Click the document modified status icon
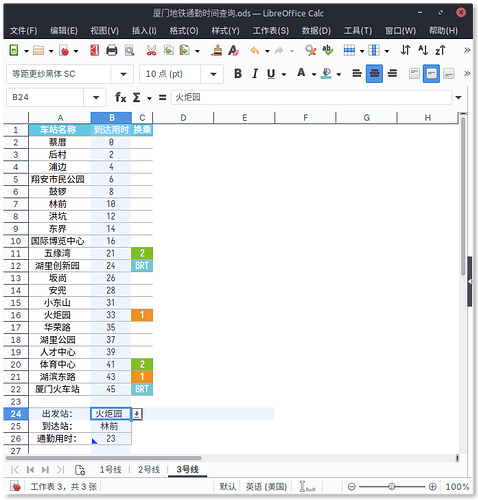This screenshot has width=478, height=500. click(15, 487)
